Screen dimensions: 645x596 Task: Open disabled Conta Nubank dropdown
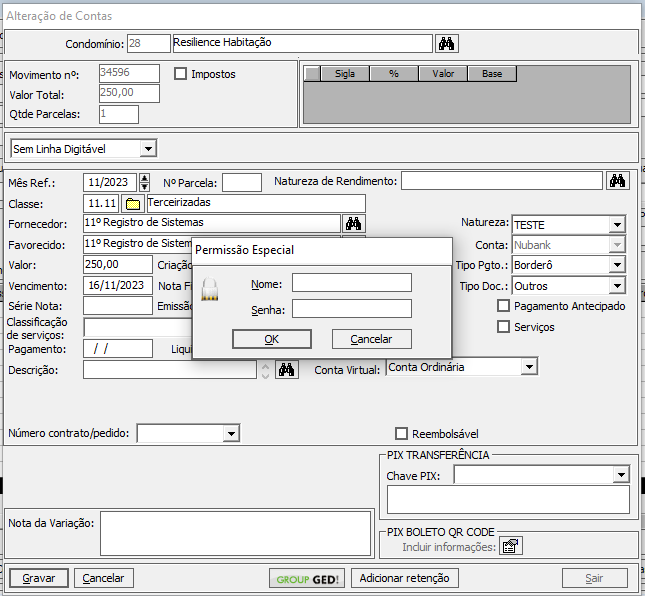coord(617,245)
